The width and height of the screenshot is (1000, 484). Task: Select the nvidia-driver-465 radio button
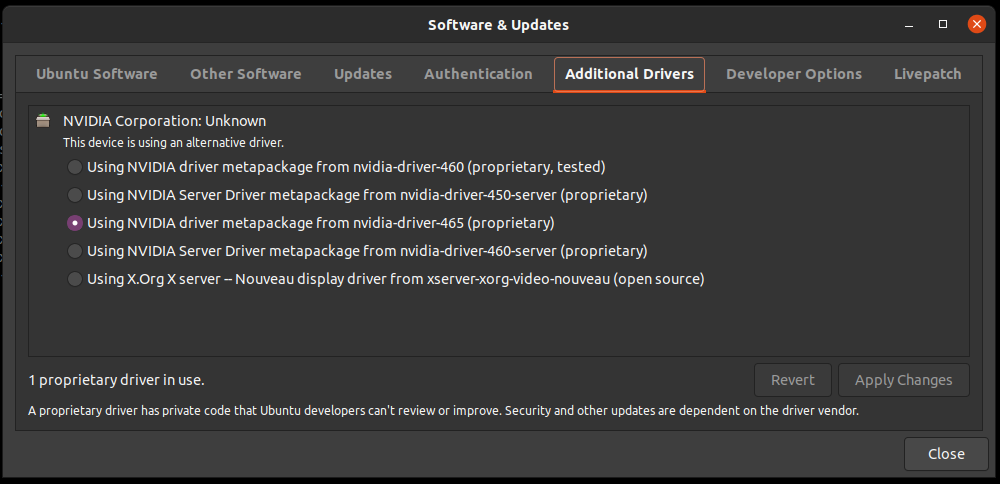pos(75,223)
